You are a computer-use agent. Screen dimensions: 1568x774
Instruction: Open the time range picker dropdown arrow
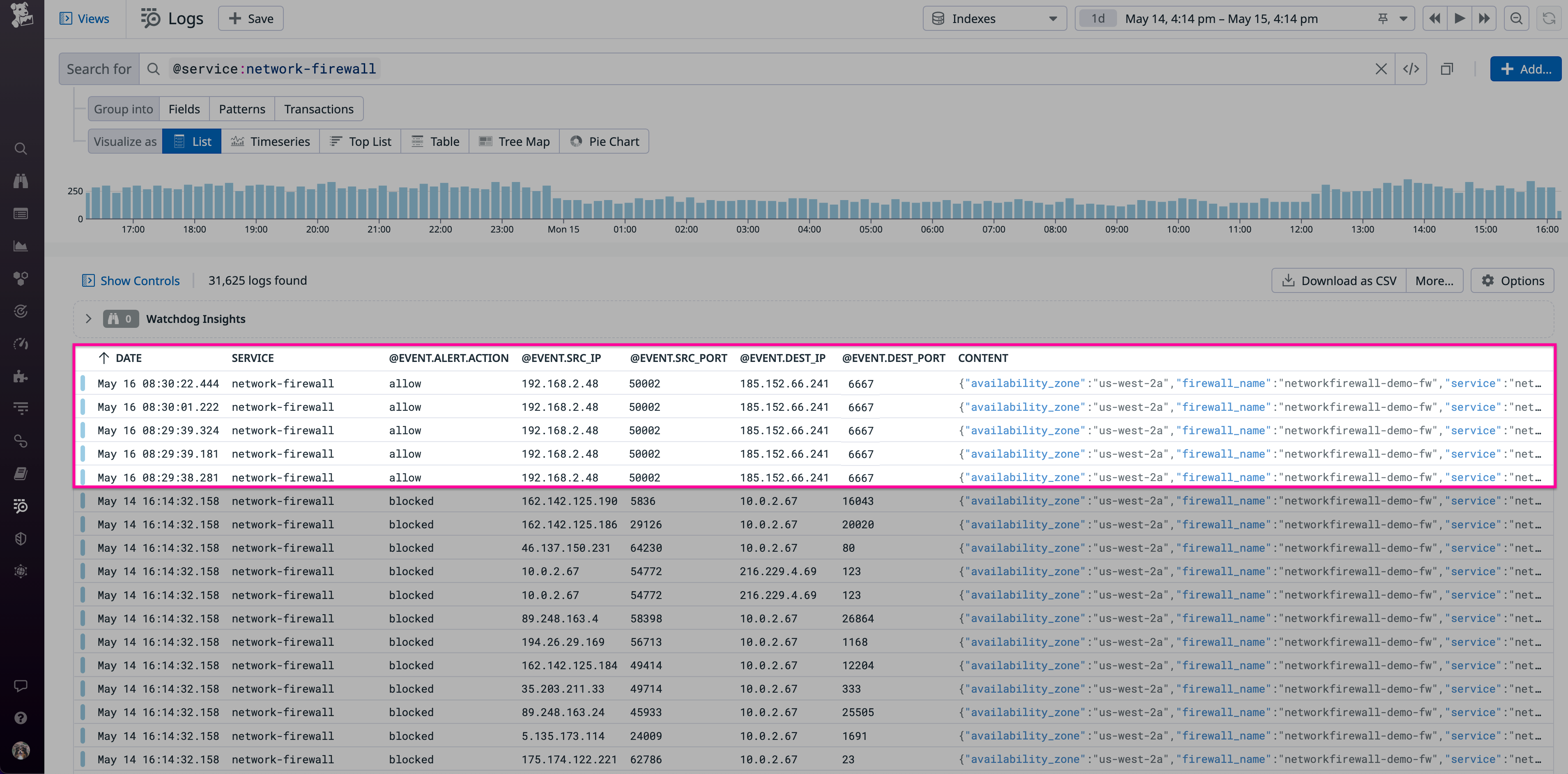pos(1403,18)
